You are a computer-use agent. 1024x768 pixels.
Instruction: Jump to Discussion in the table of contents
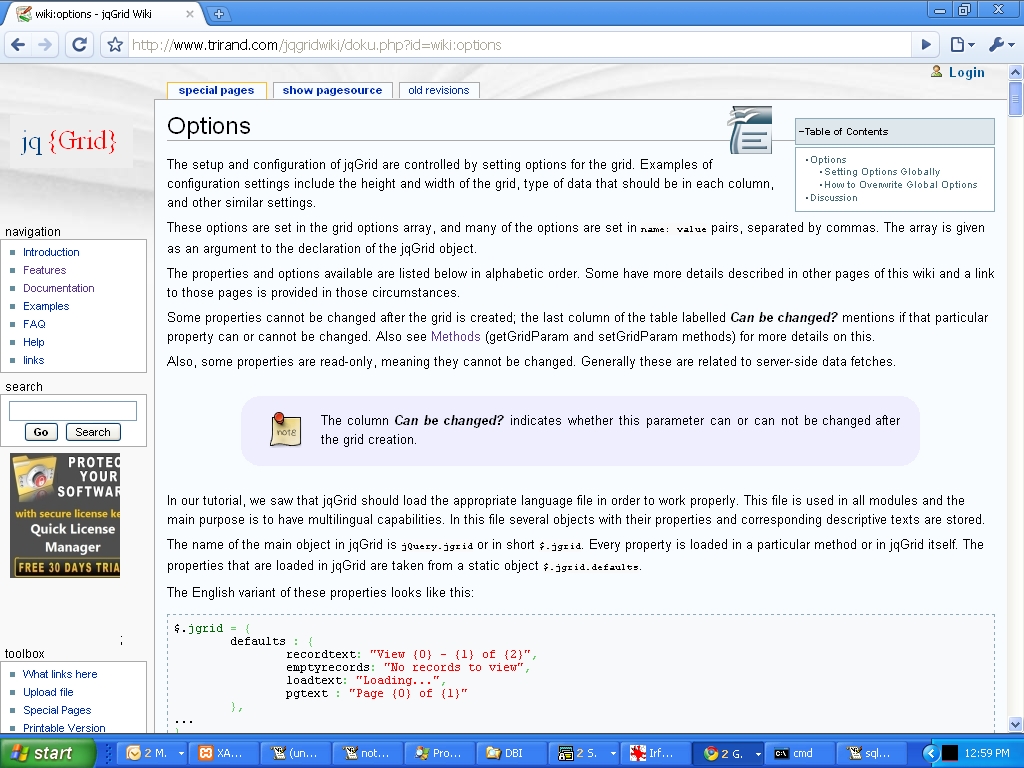click(x=833, y=198)
